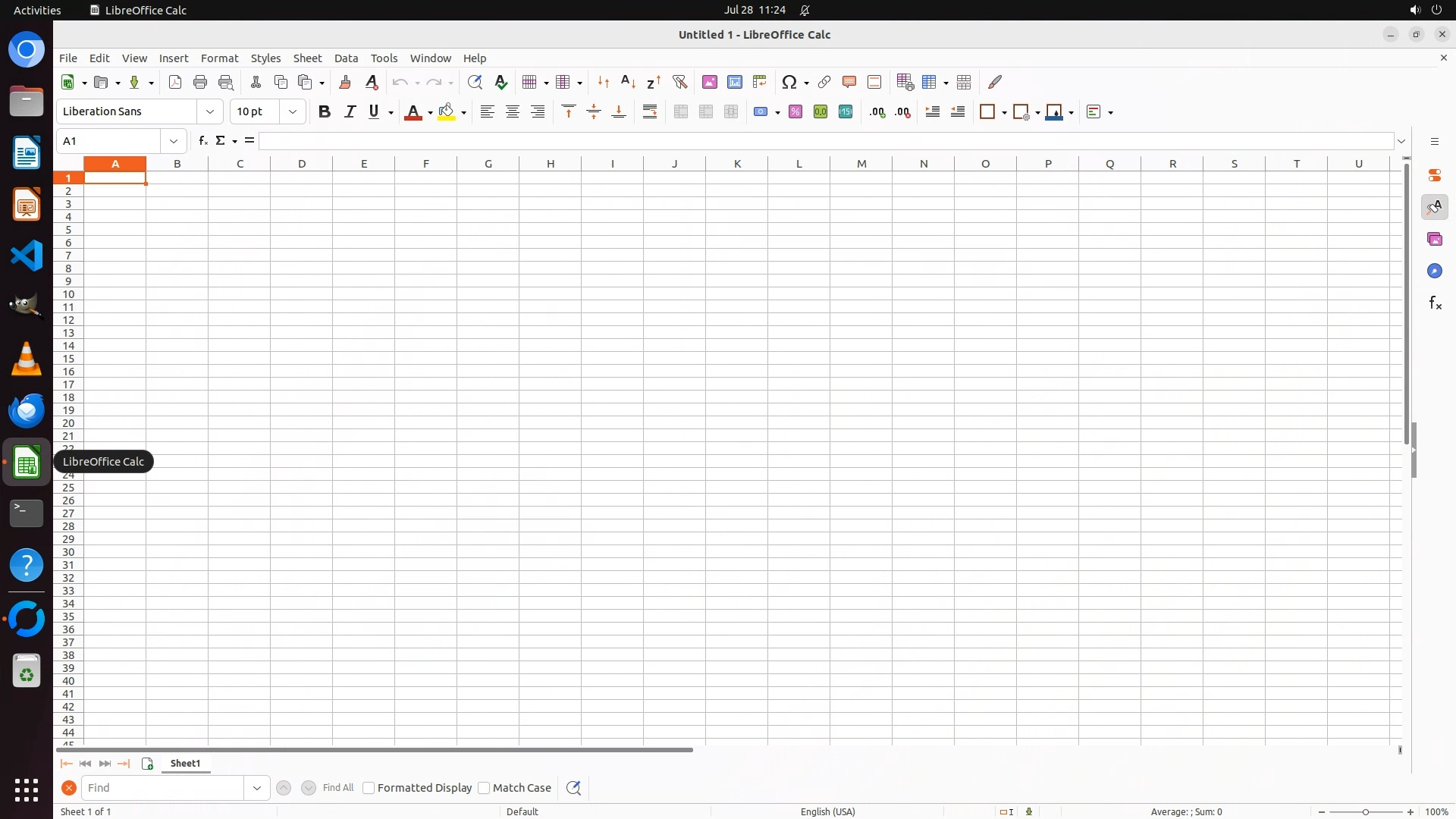Click the Function Wizard icon

(x=202, y=141)
